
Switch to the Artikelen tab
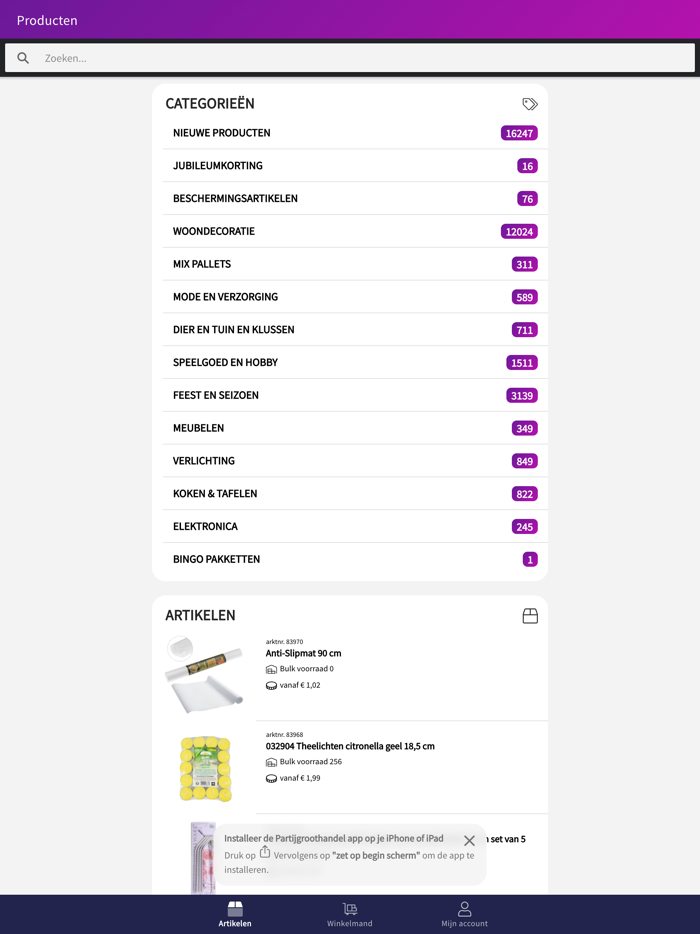click(235, 914)
